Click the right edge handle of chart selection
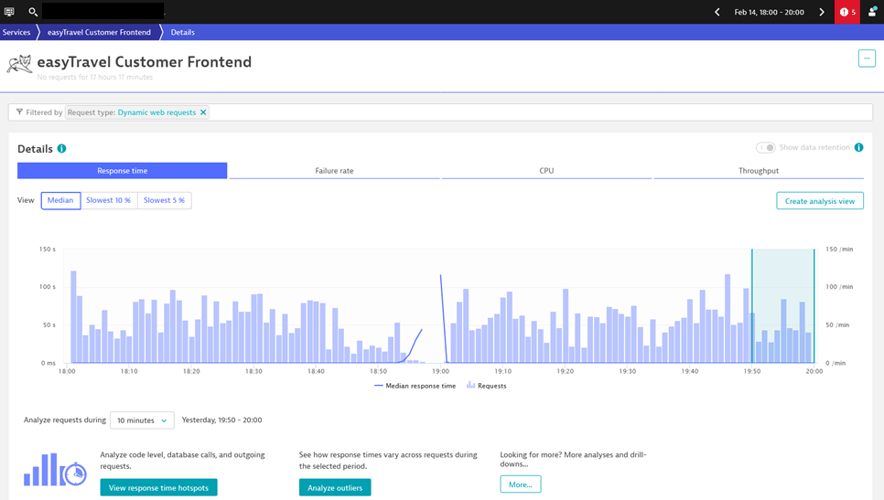This screenshot has height=500, width=884. tap(814, 306)
